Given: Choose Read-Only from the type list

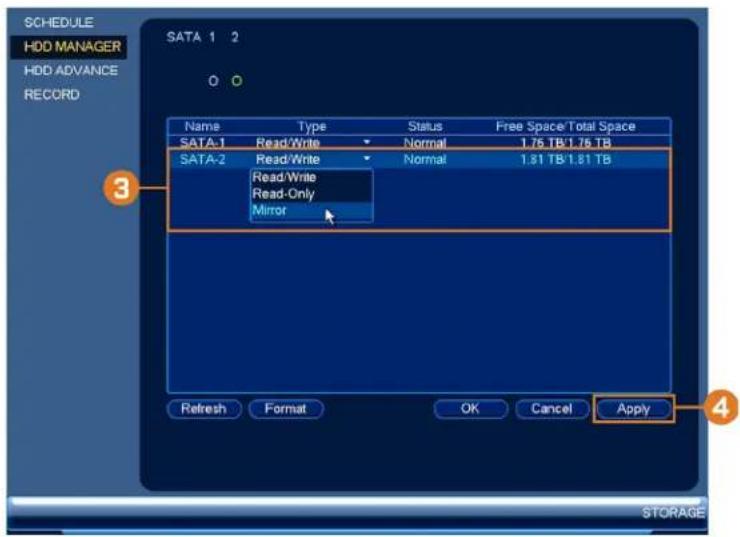Looking at the screenshot, I should (x=311, y=193).
